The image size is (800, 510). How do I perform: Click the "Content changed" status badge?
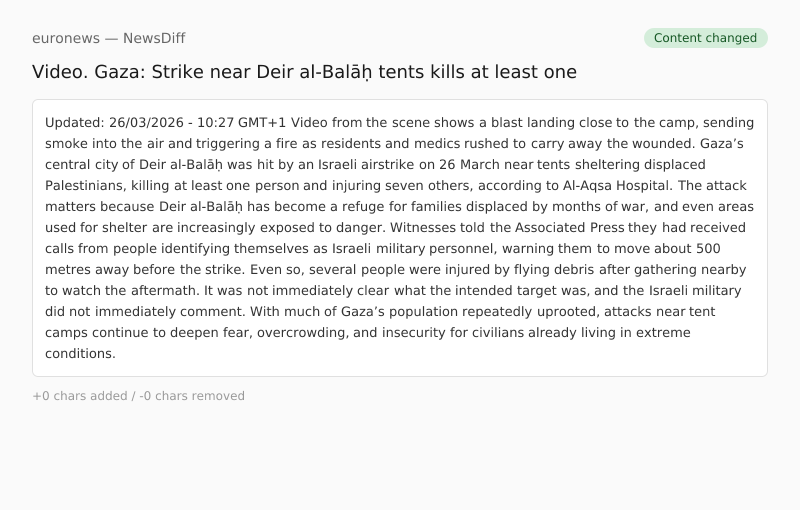705,38
